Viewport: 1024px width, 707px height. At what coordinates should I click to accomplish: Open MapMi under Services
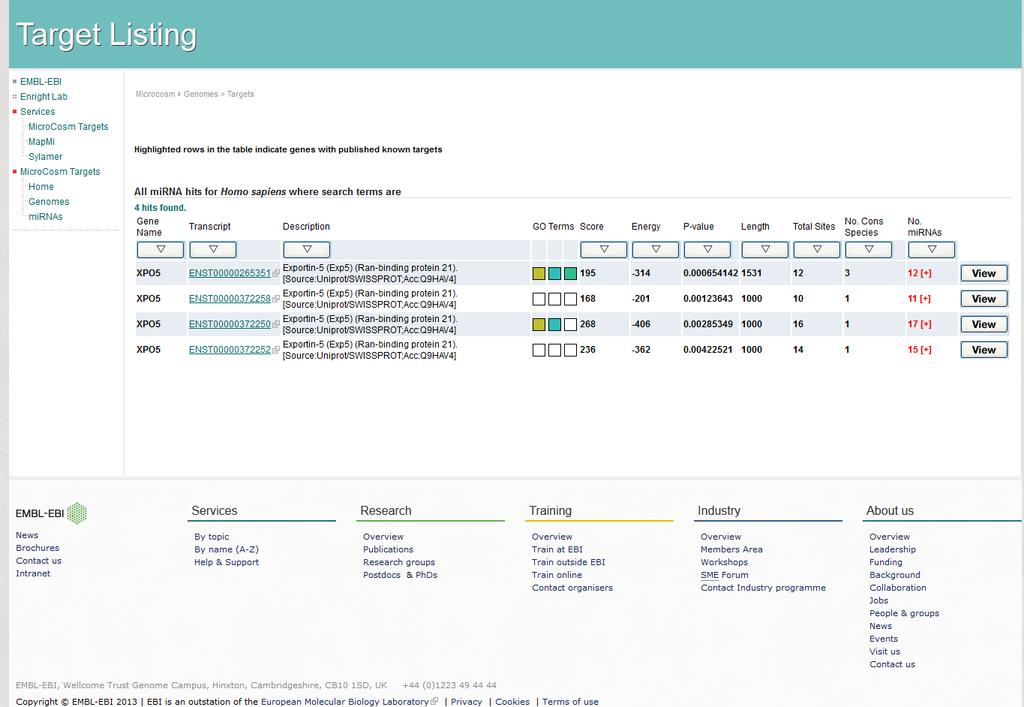coord(41,142)
